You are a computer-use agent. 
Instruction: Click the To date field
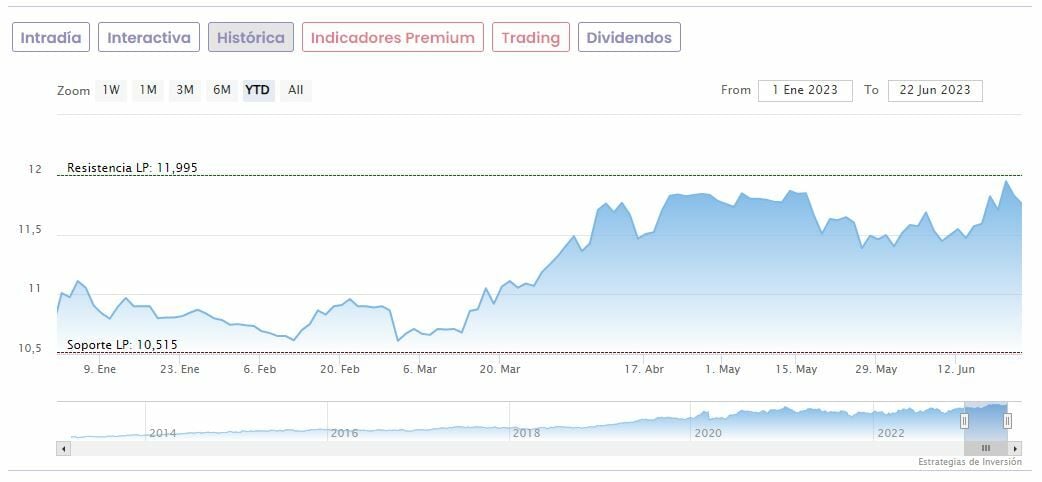[935, 90]
